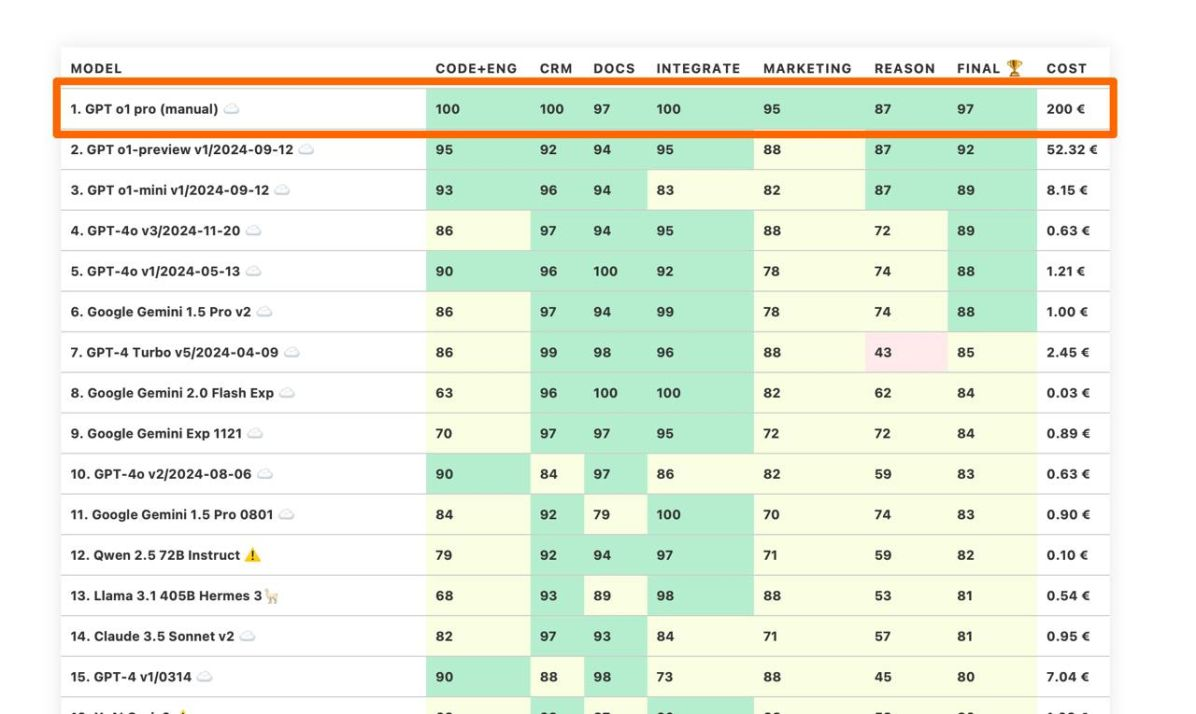Select the row name '15. GPT-4 v1/0314'
The width and height of the screenshot is (1196, 714).
[131, 677]
